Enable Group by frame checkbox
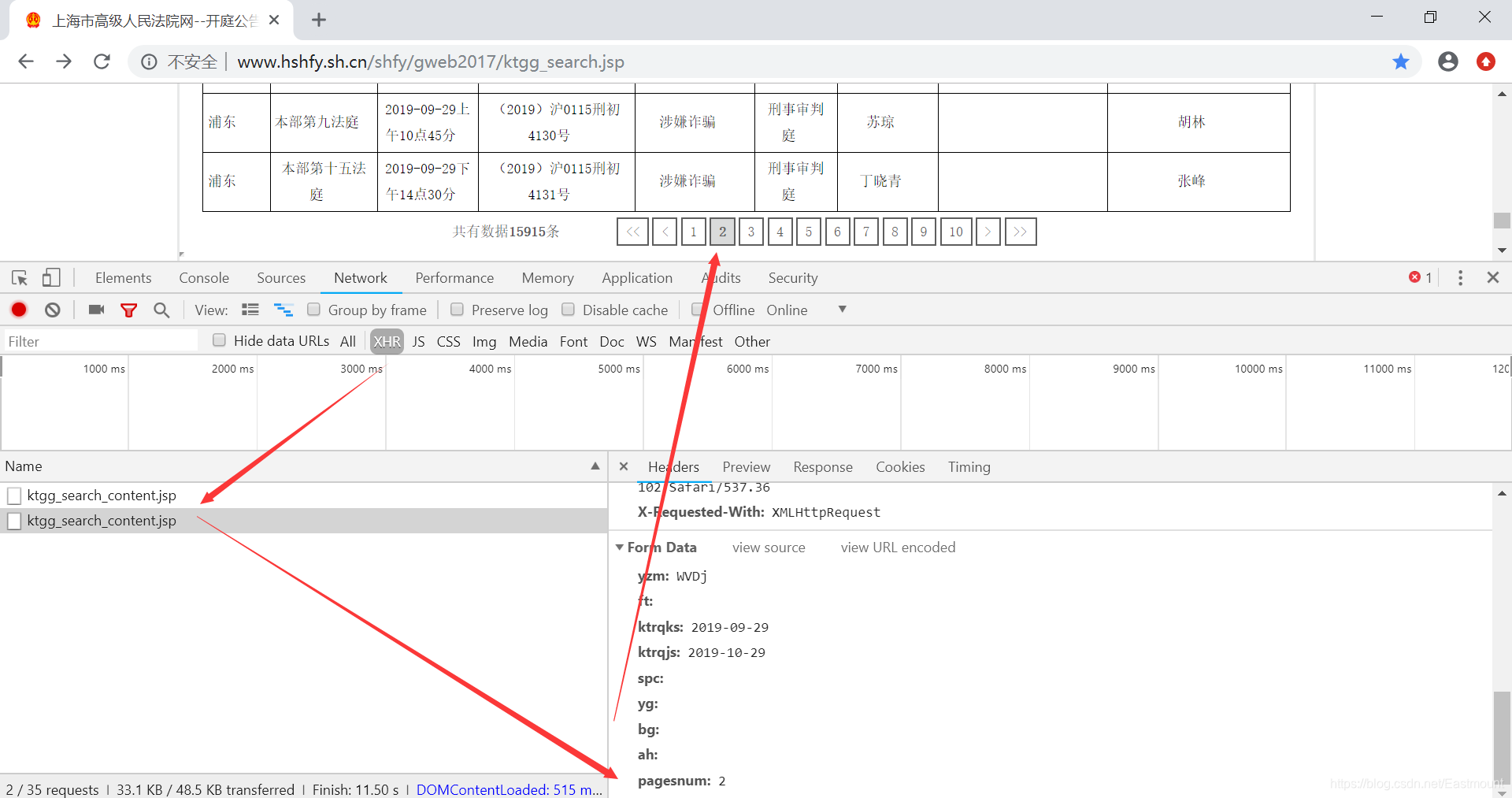The width and height of the screenshot is (1512, 798). tap(313, 310)
